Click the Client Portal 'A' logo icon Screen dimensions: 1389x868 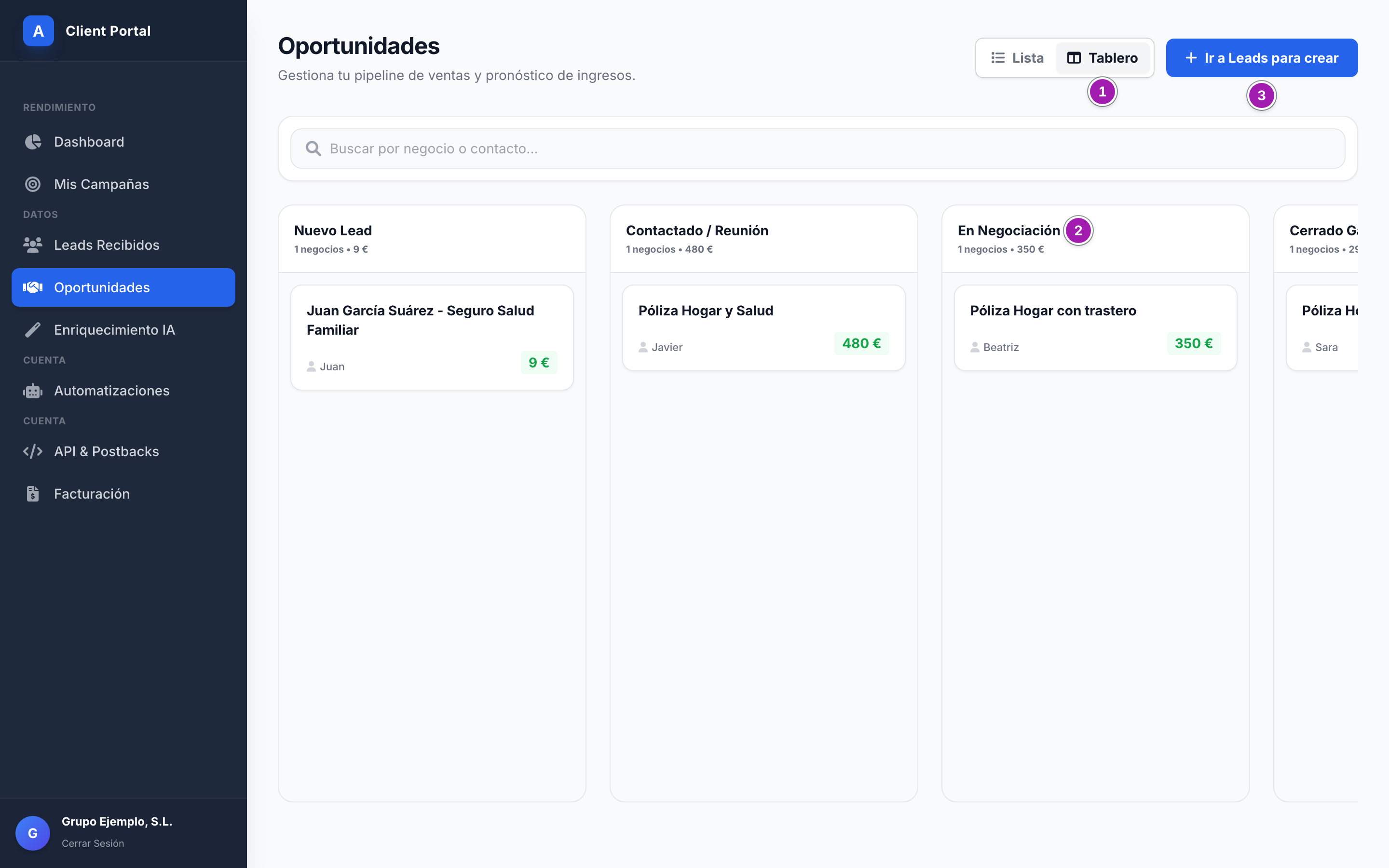[x=39, y=31]
